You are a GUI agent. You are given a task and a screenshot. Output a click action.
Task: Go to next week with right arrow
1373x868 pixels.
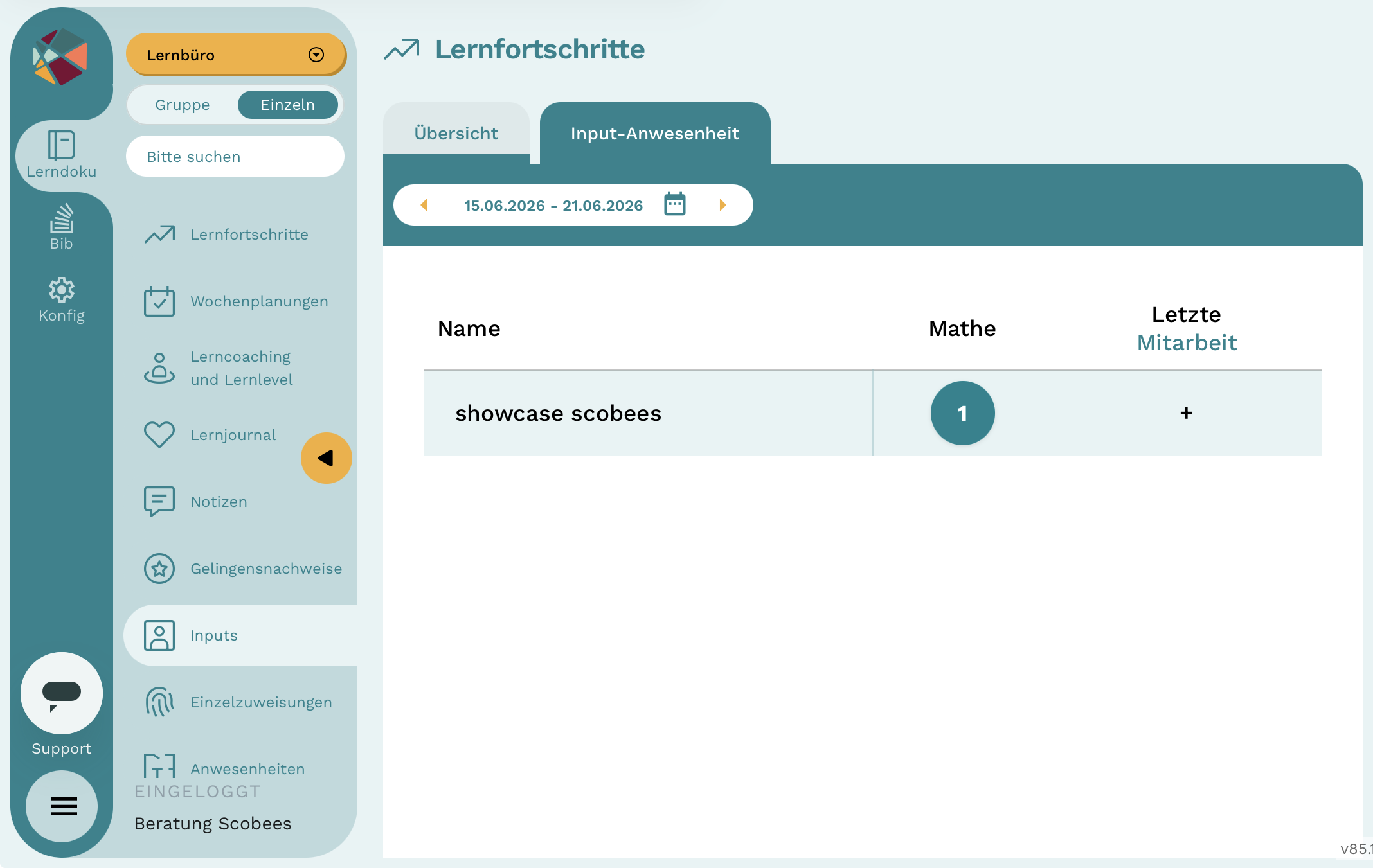click(722, 205)
